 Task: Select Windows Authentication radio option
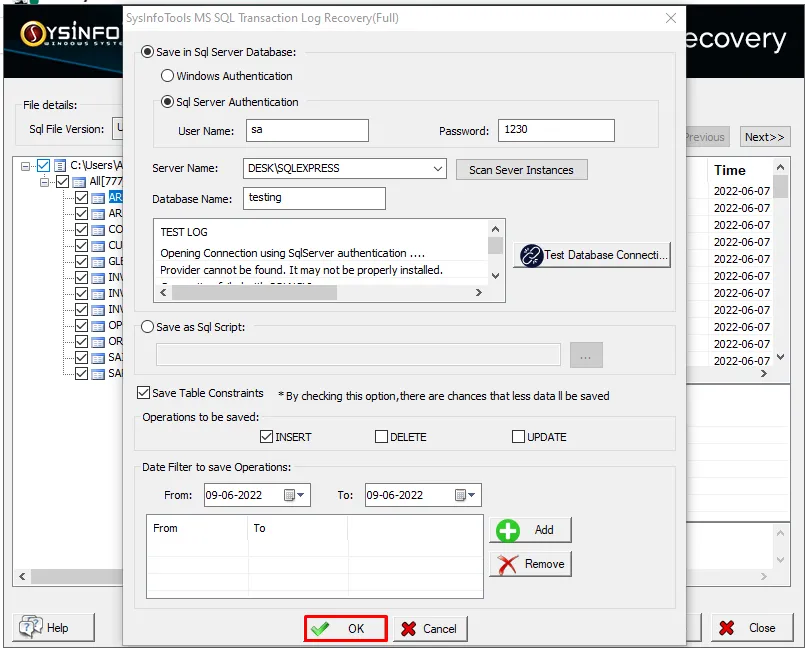point(168,76)
